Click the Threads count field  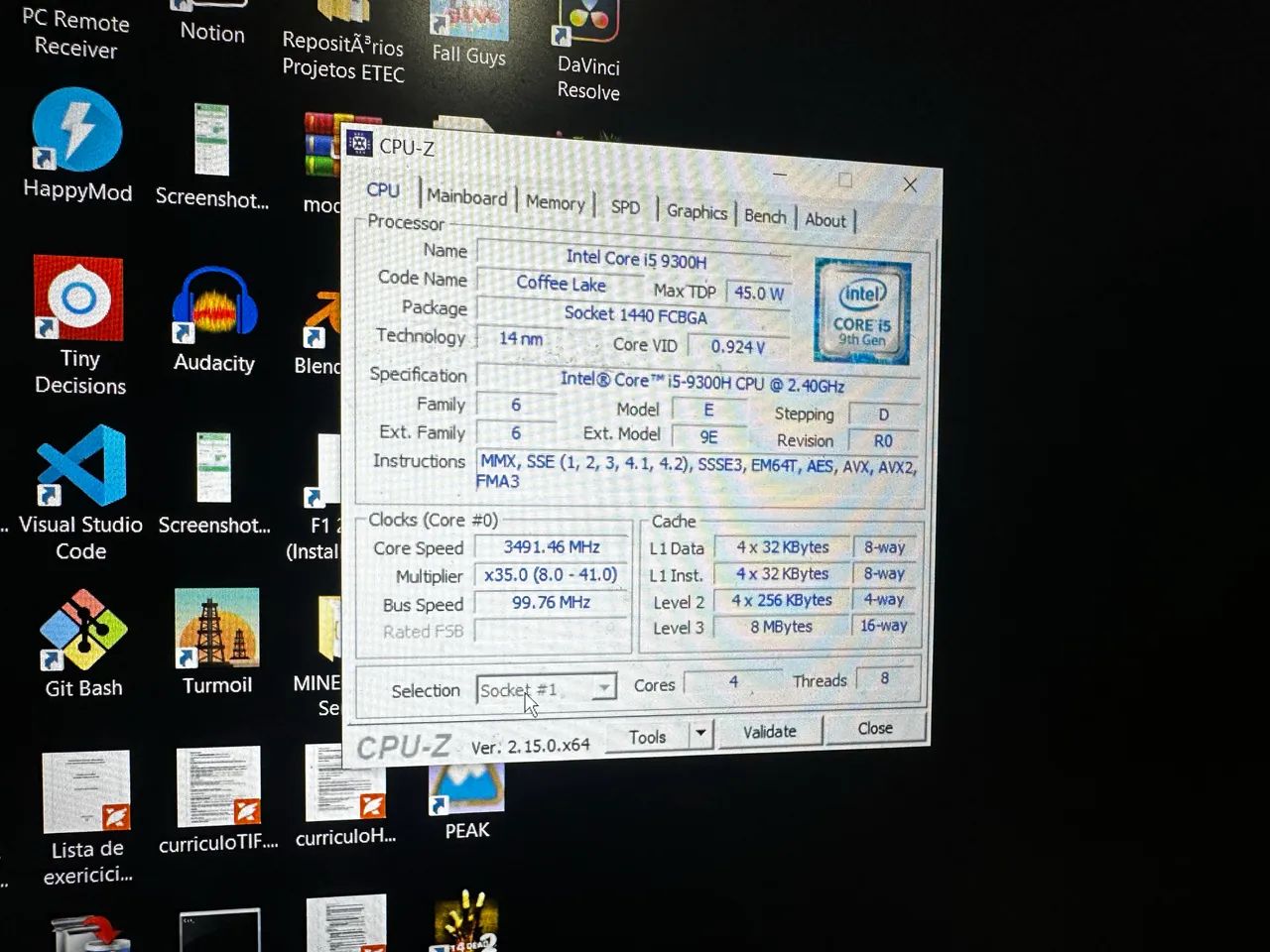(x=885, y=678)
